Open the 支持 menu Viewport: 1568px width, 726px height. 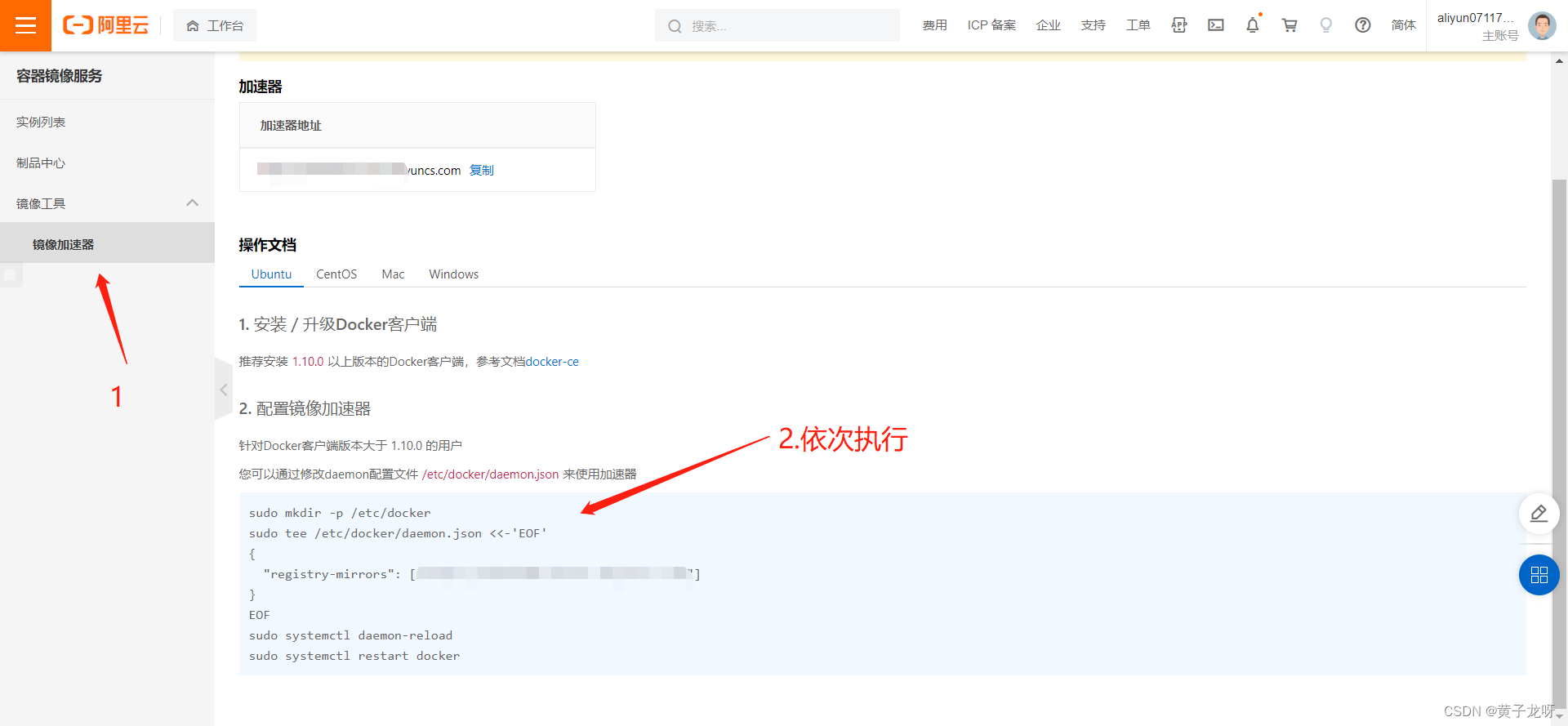pyautogui.click(x=1093, y=25)
